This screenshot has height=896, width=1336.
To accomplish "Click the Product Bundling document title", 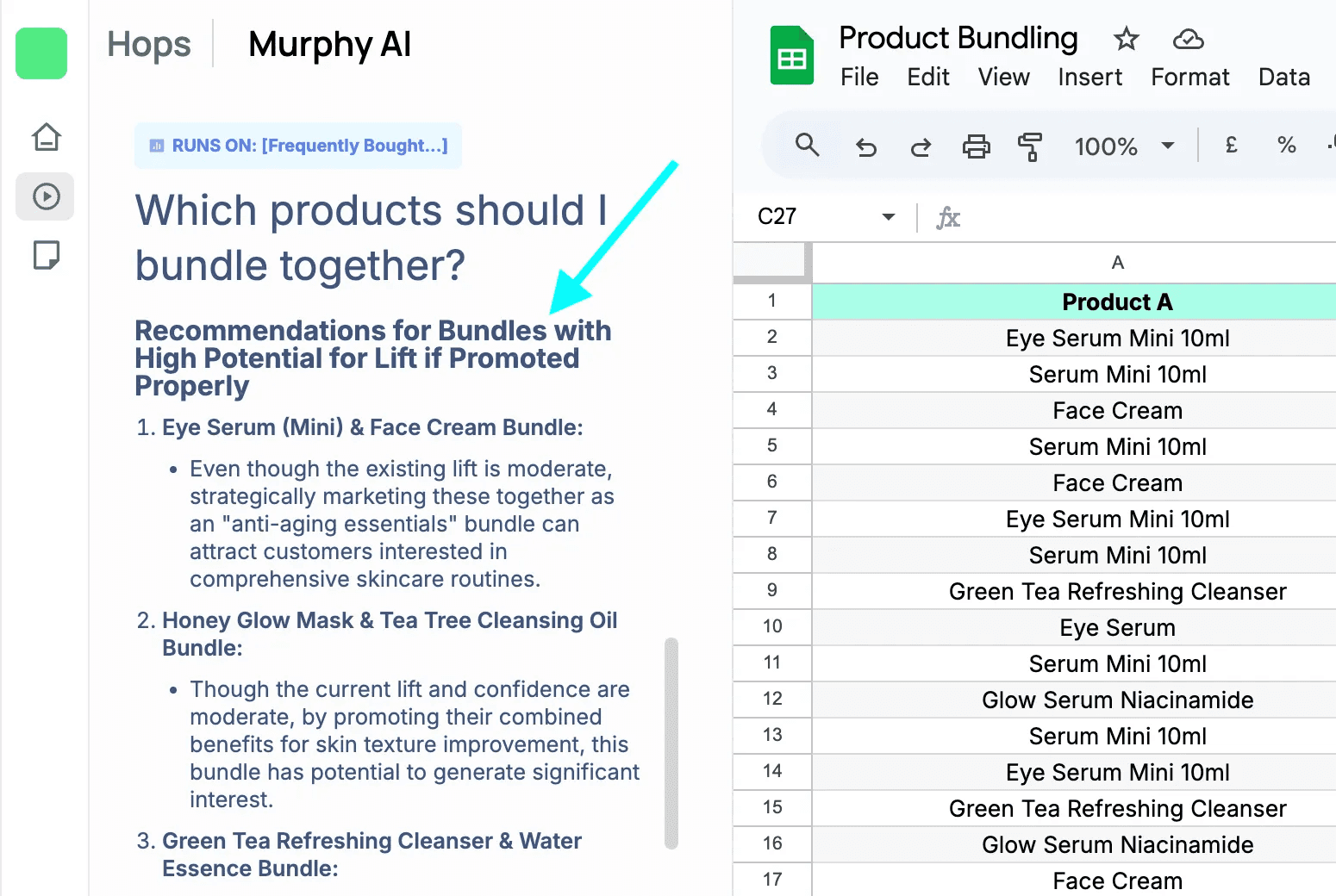I will (958, 38).
